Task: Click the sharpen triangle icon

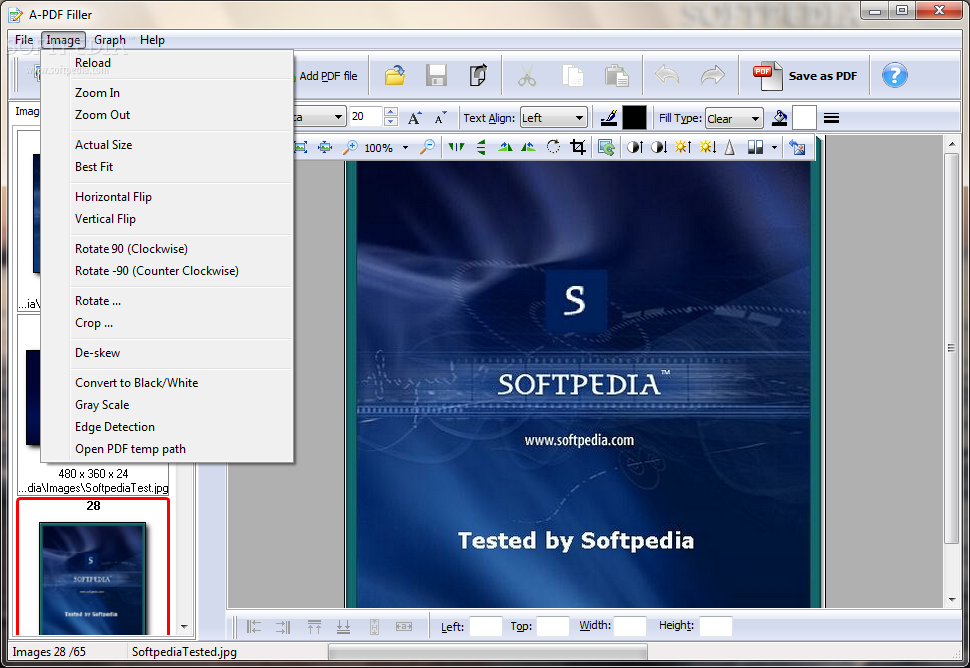Action: click(x=730, y=147)
